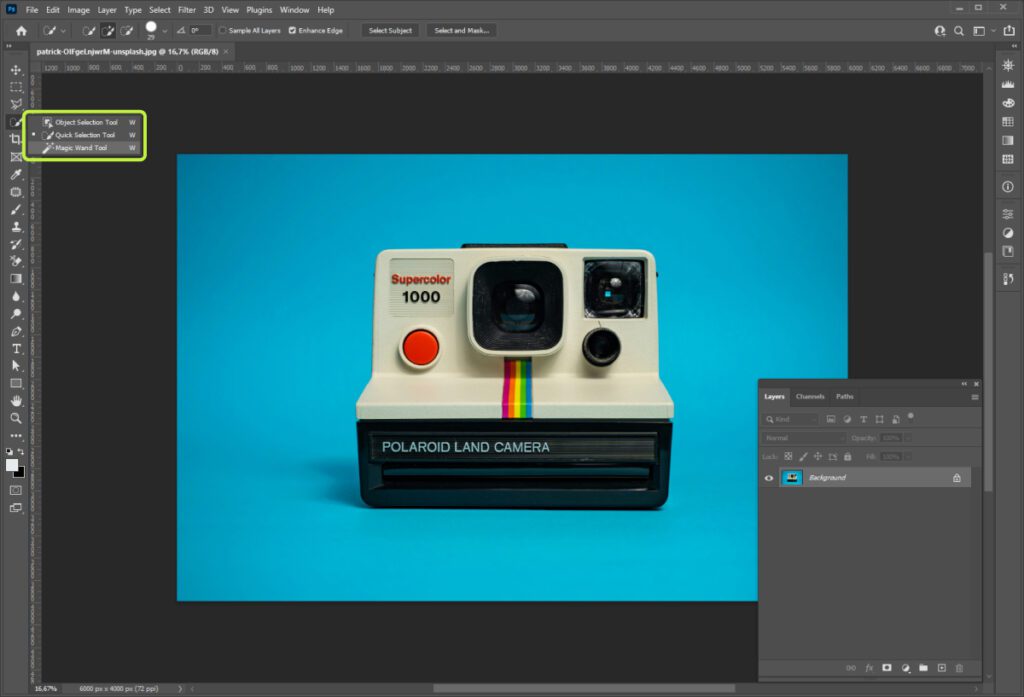
Task: Open the Select menu
Action: click(159, 10)
